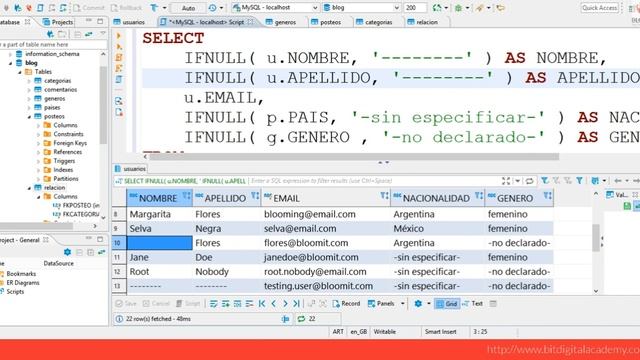
Task: Expand the categorias table node
Action: tap(29, 81)
